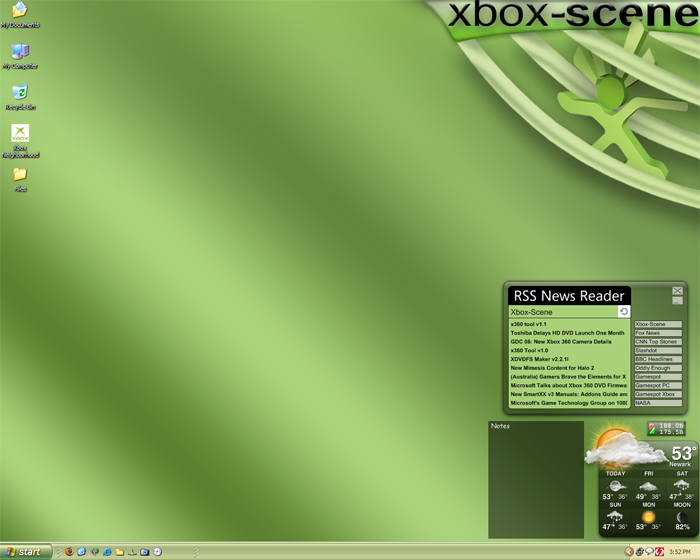The image size is (700, 560).
Task: Click the network traffic meter widget
Action: point(666,429)
